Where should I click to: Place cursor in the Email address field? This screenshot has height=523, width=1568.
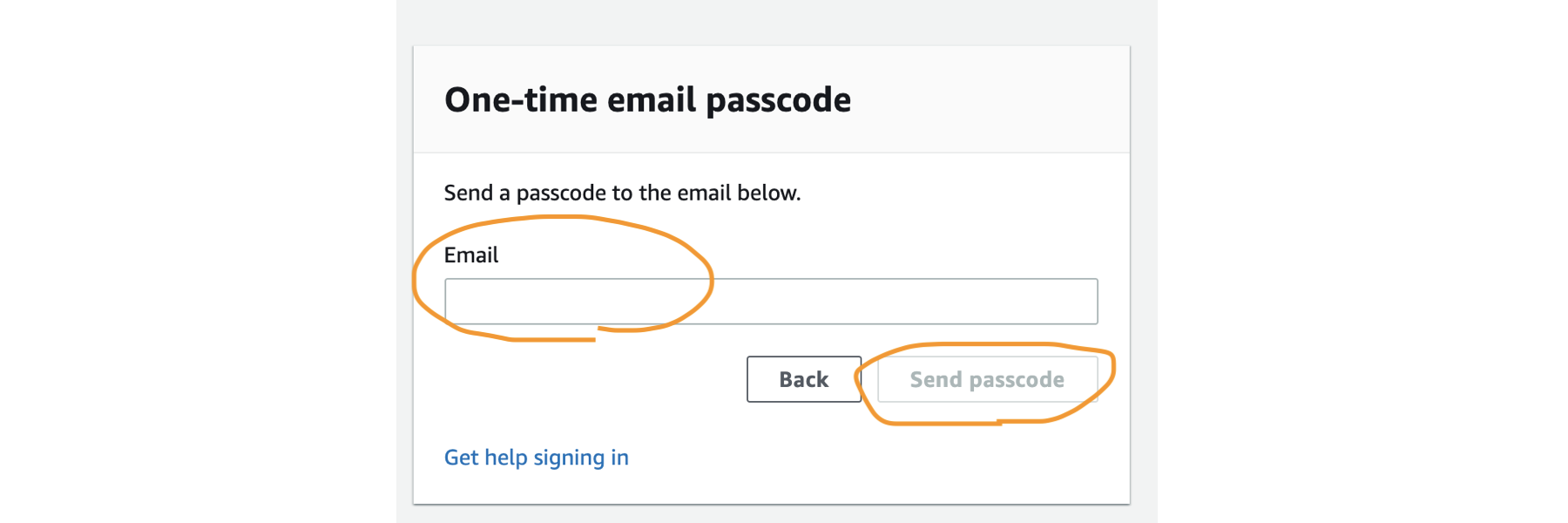click(771, 302)
